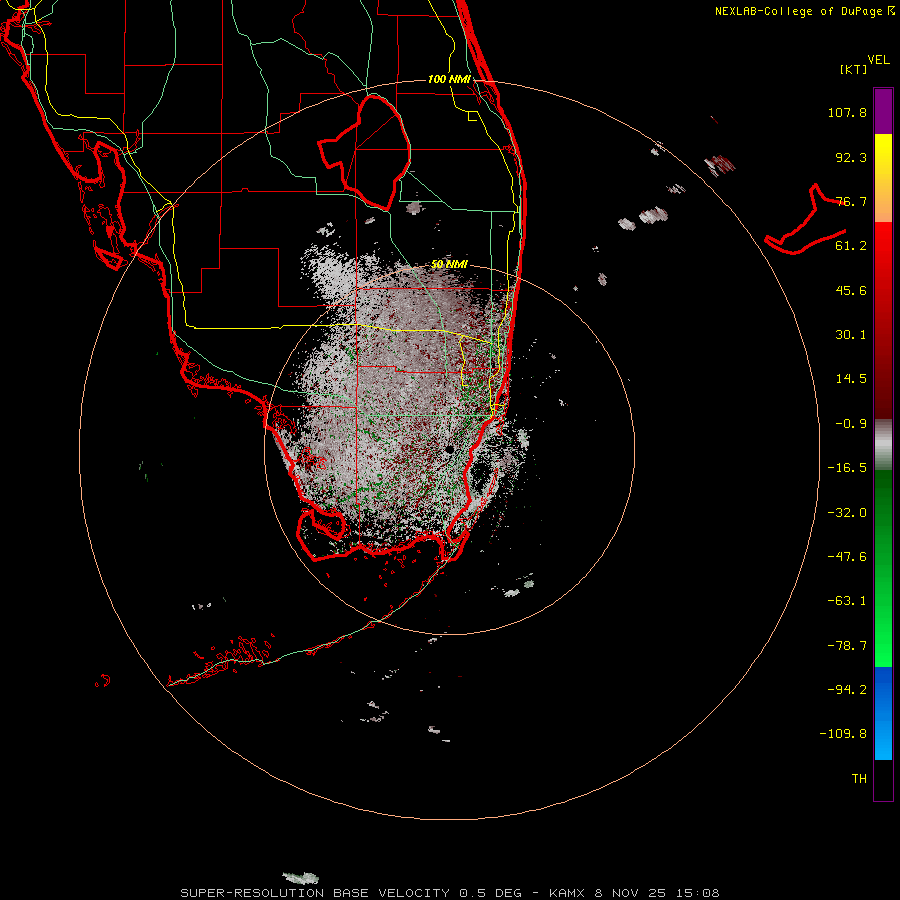Select the 107.8 velocity scale label

(847, 112)
